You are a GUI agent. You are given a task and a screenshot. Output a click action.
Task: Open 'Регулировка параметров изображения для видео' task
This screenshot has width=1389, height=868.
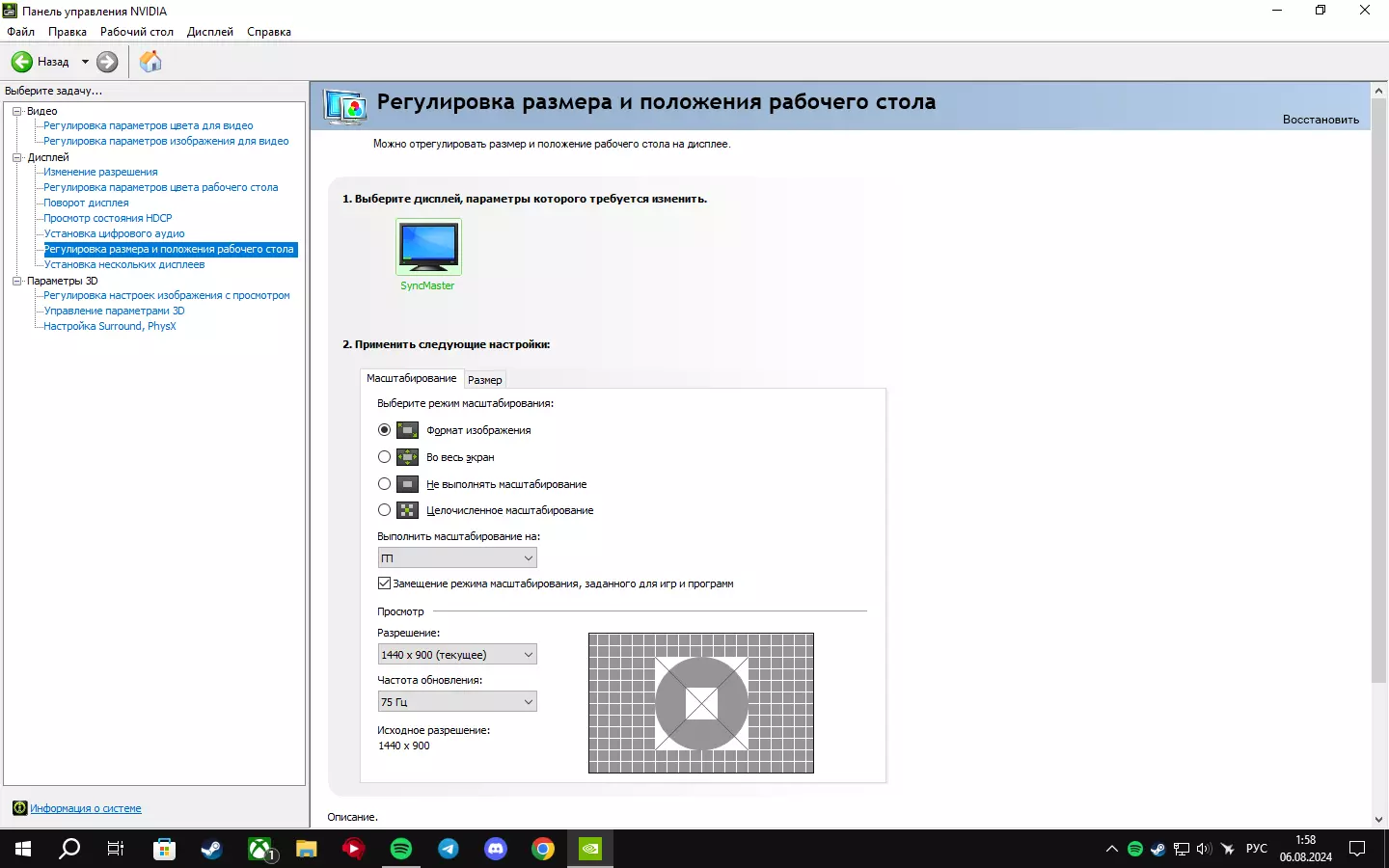pyautogui.click(x=166, y=141)
